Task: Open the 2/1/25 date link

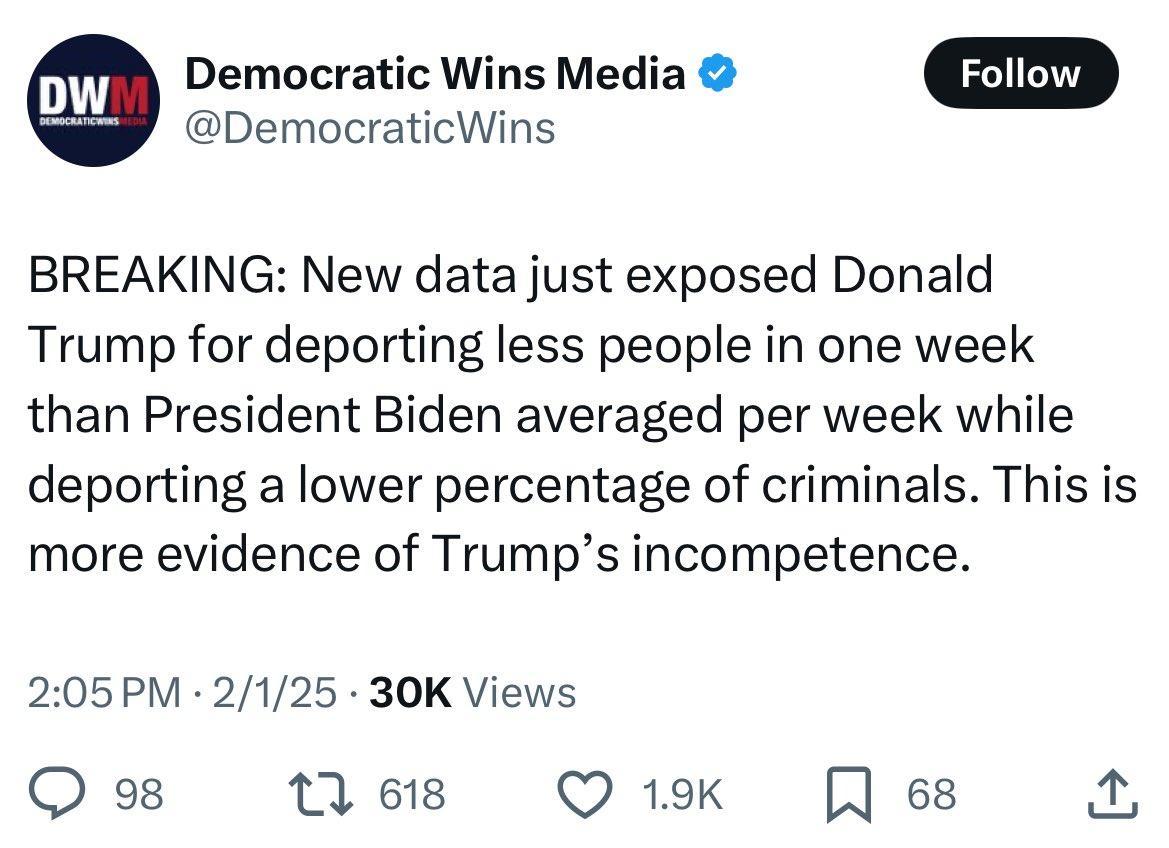Action: (274, 692)
